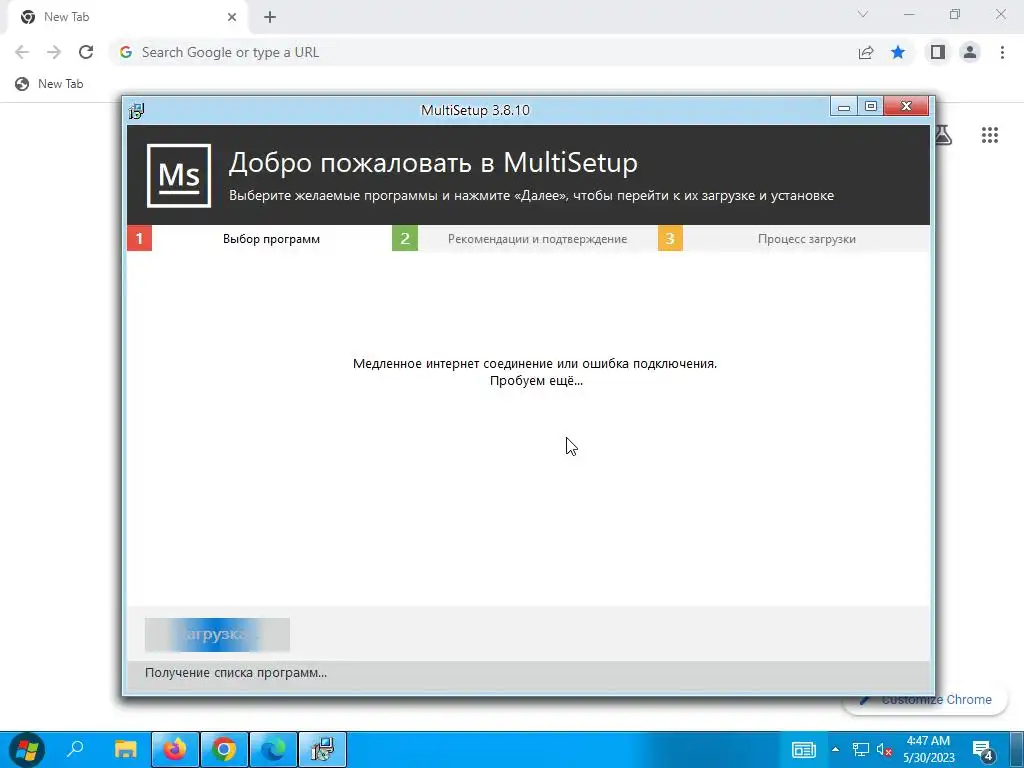Open the Chrome three-dot menu
The height and width of the screenshot is (768, 1024).
pos(1002,52)
